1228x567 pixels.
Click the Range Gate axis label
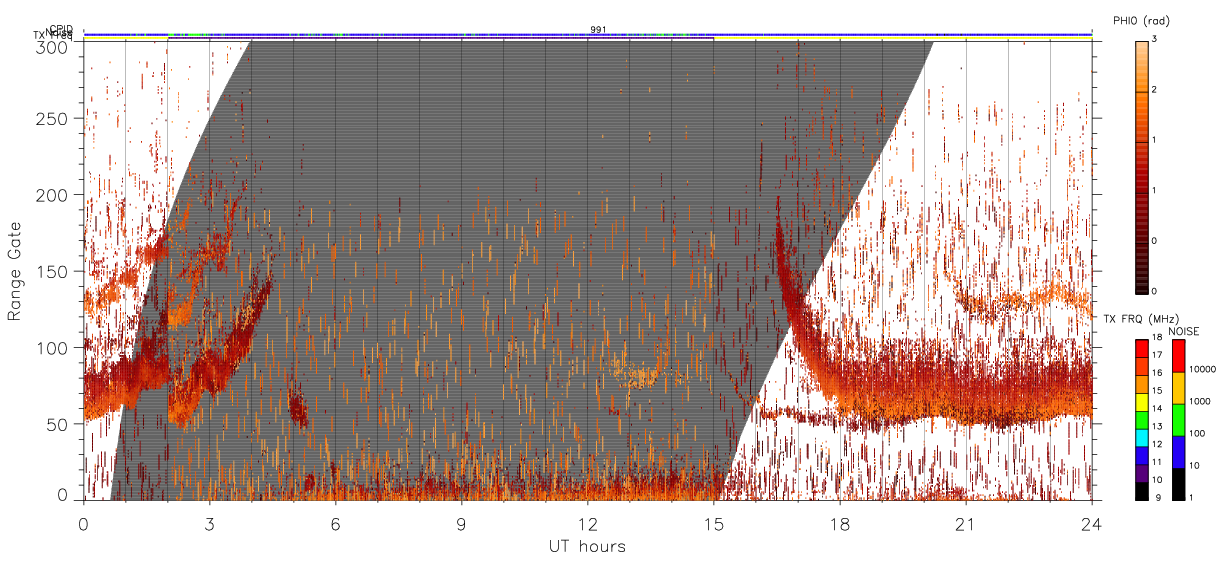[15, 272]
